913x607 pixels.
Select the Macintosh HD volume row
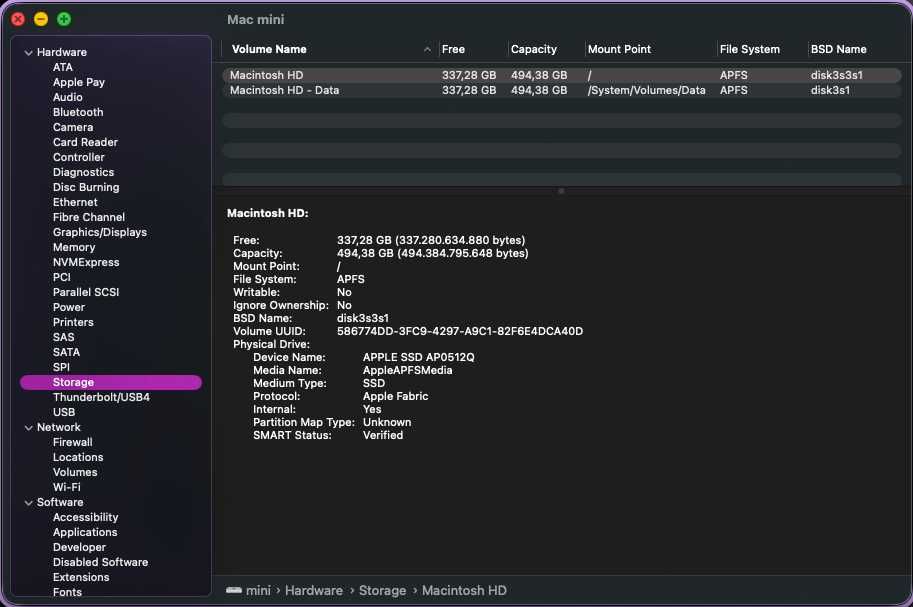coord(561,75)
